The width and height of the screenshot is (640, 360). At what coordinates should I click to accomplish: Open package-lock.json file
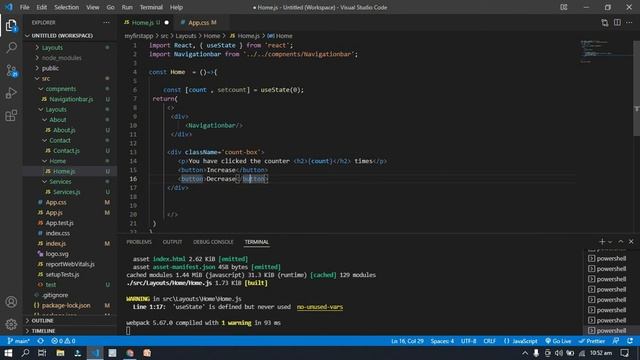click(x=66, y=305)
